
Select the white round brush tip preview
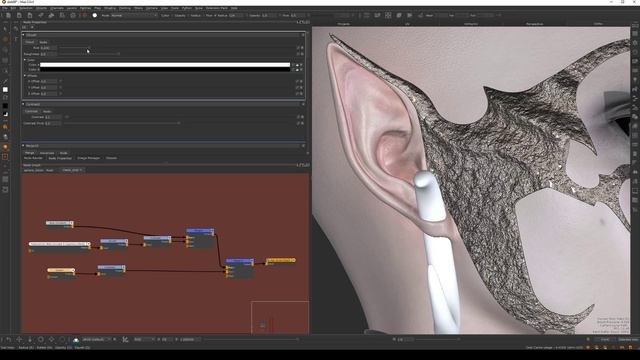point(95,16)
